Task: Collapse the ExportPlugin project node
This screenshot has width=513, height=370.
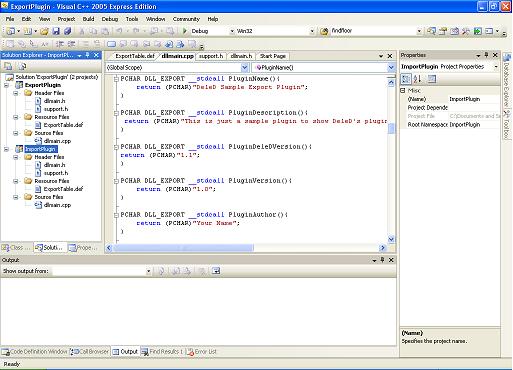Action: 6,85
